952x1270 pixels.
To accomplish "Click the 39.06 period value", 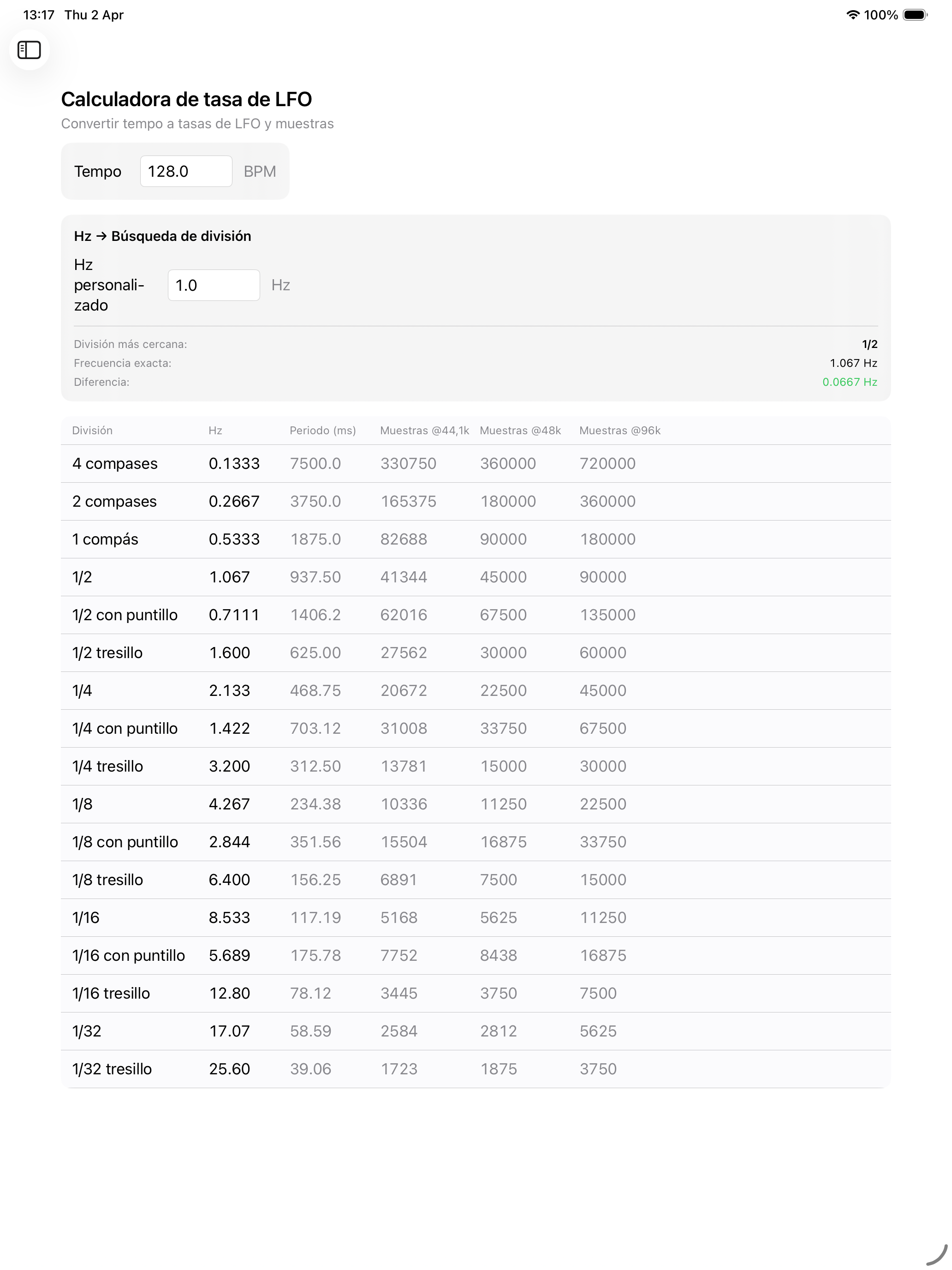I will 310,1069.
